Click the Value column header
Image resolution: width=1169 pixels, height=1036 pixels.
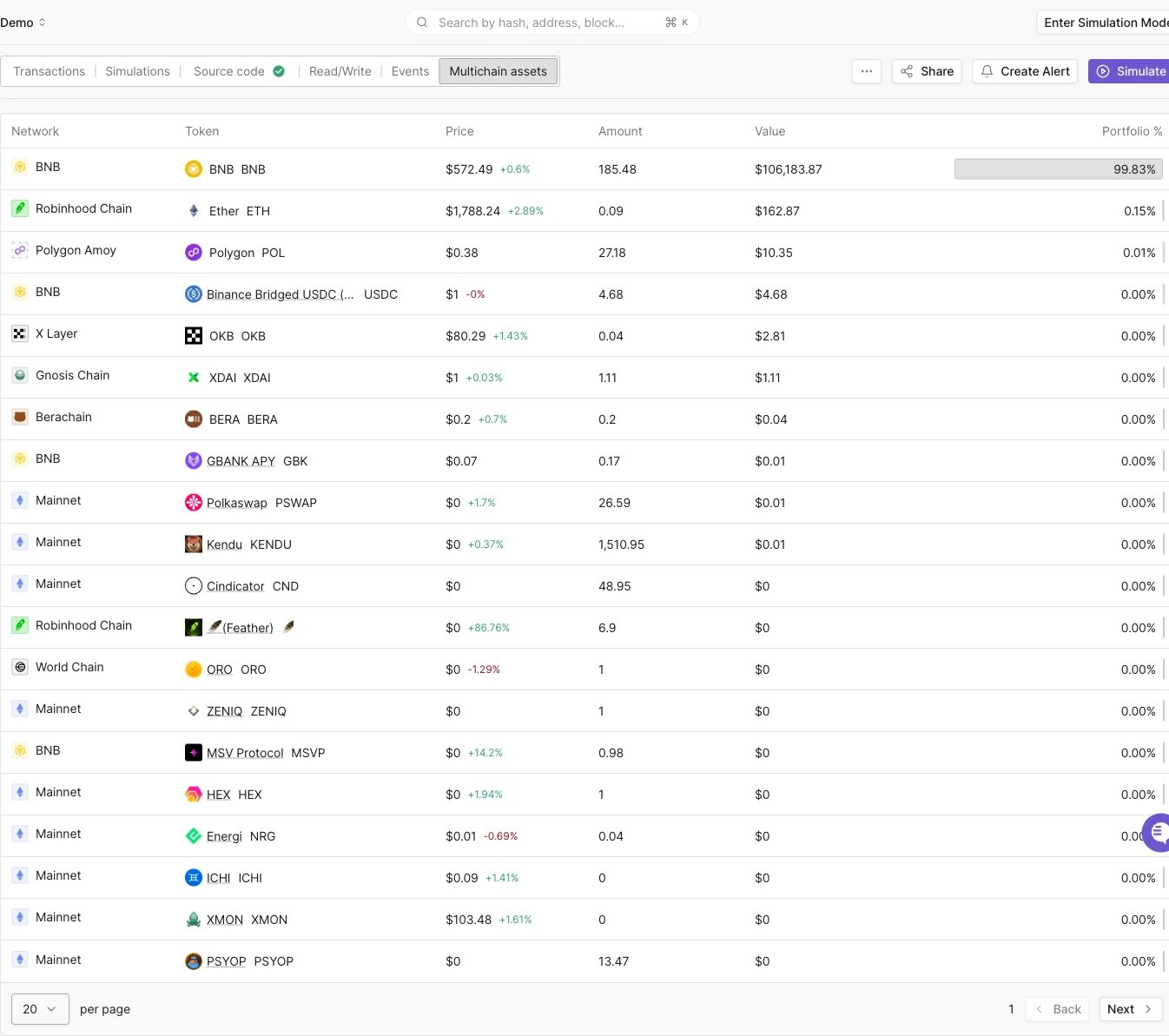(x=769, y=131)
